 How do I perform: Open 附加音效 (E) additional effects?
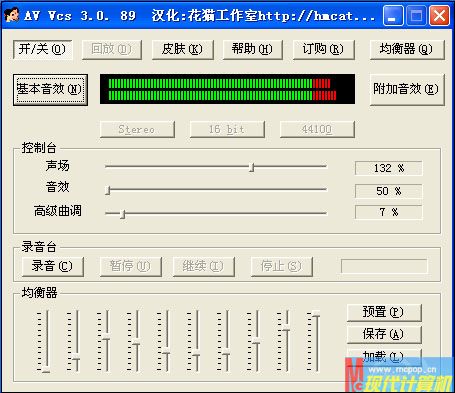[x=407, y=89]
